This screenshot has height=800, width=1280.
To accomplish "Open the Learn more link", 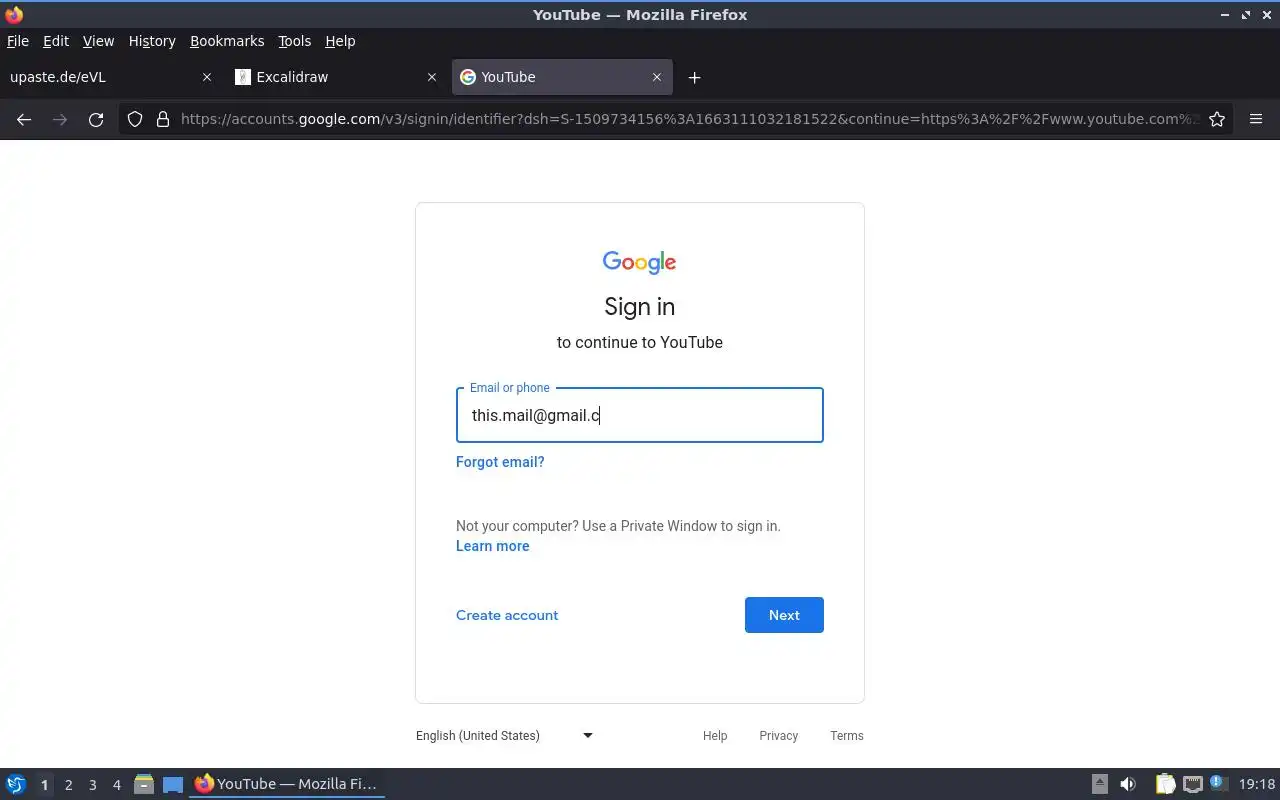I will click(x=492, y=546).
